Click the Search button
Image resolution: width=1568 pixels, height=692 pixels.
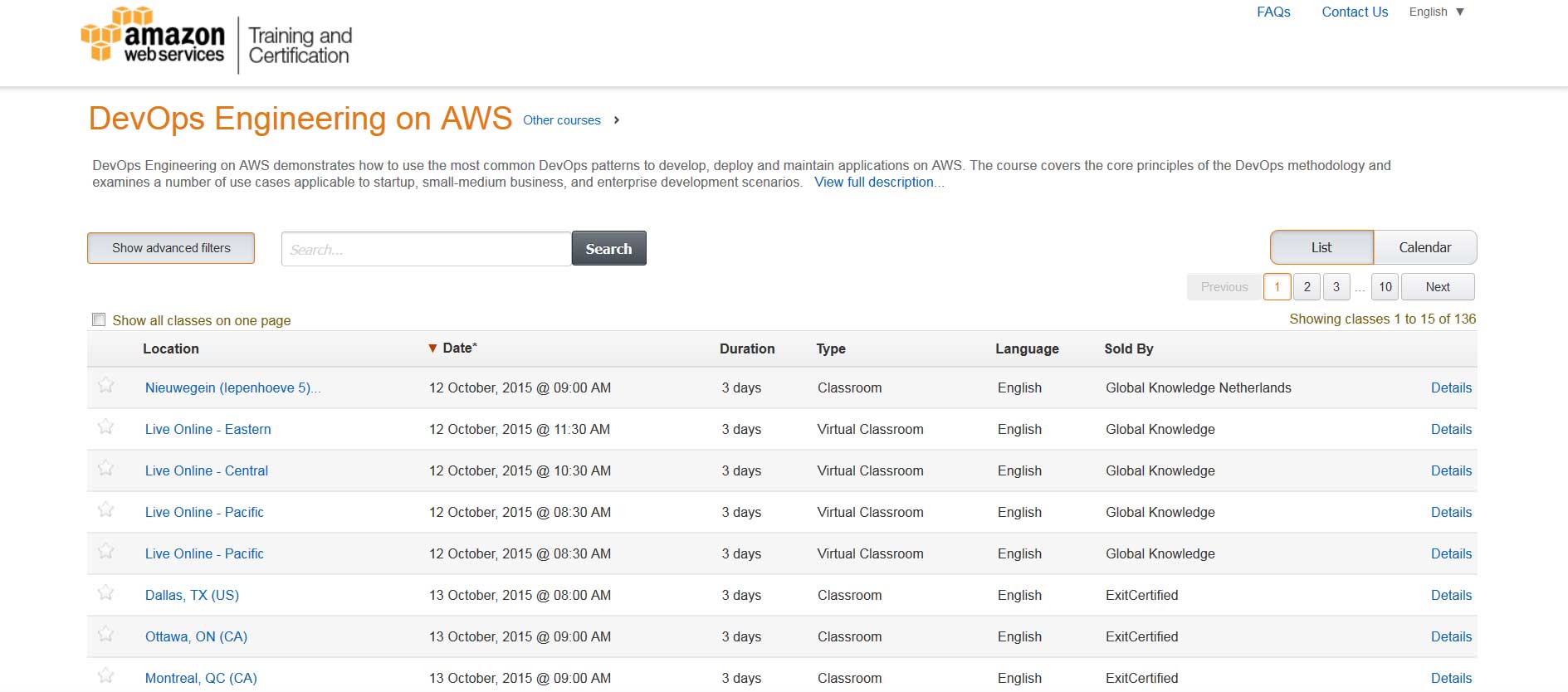[608, 248]
